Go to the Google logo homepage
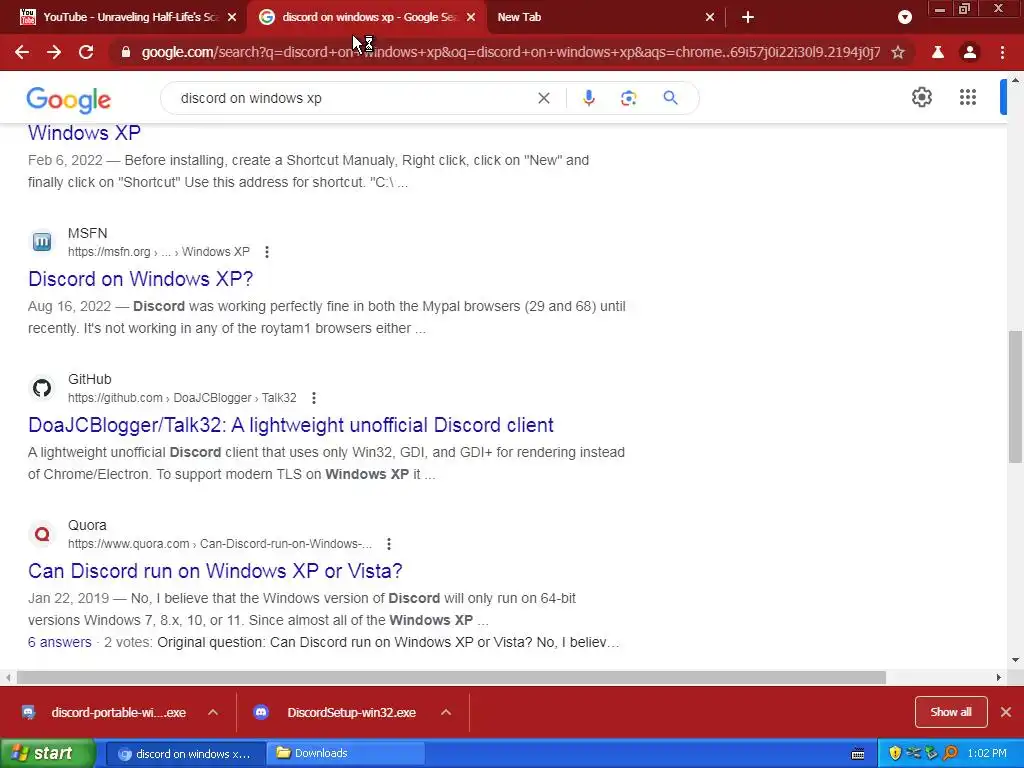The height and width of the screenshot is (768, 1024). point(69,100)
